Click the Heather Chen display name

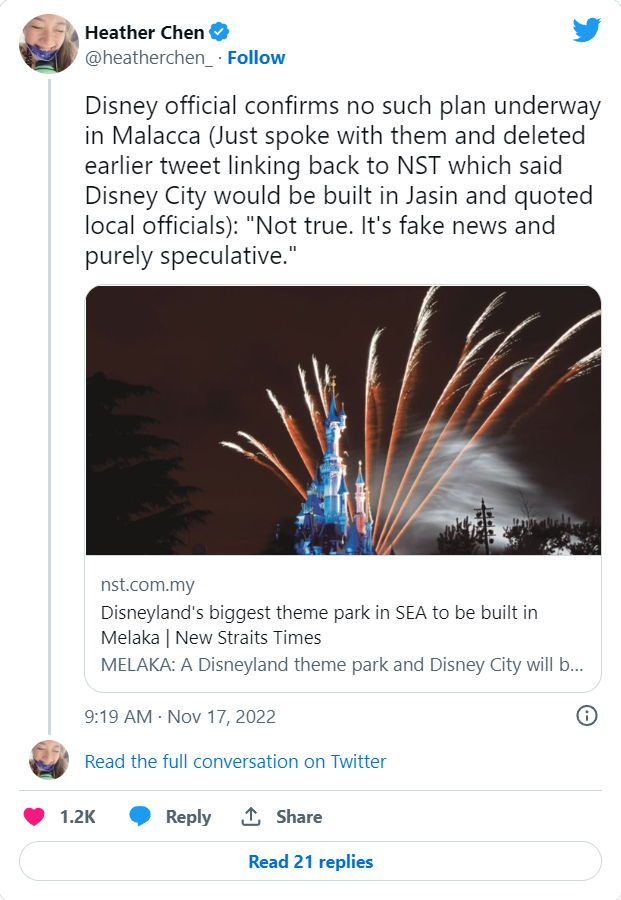145,33
